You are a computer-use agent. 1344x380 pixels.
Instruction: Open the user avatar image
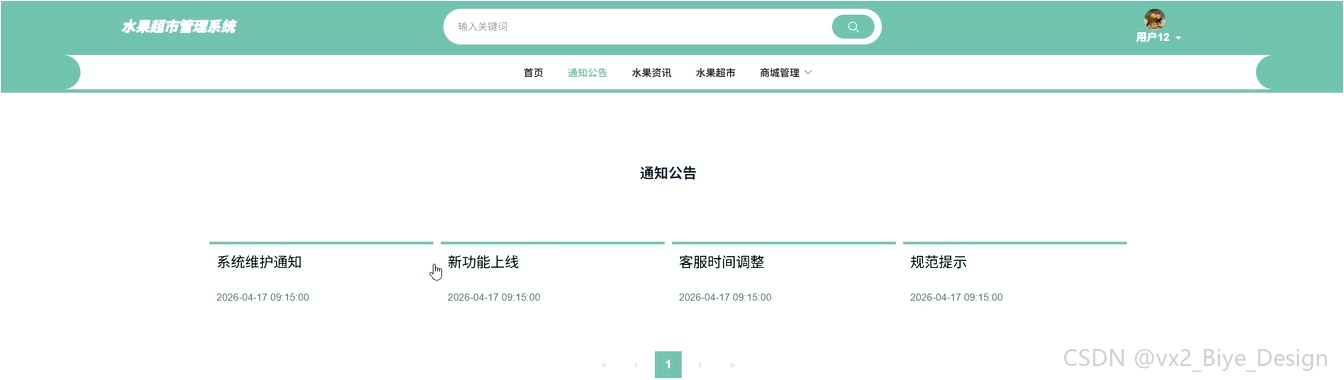[x=1155, y=19]
